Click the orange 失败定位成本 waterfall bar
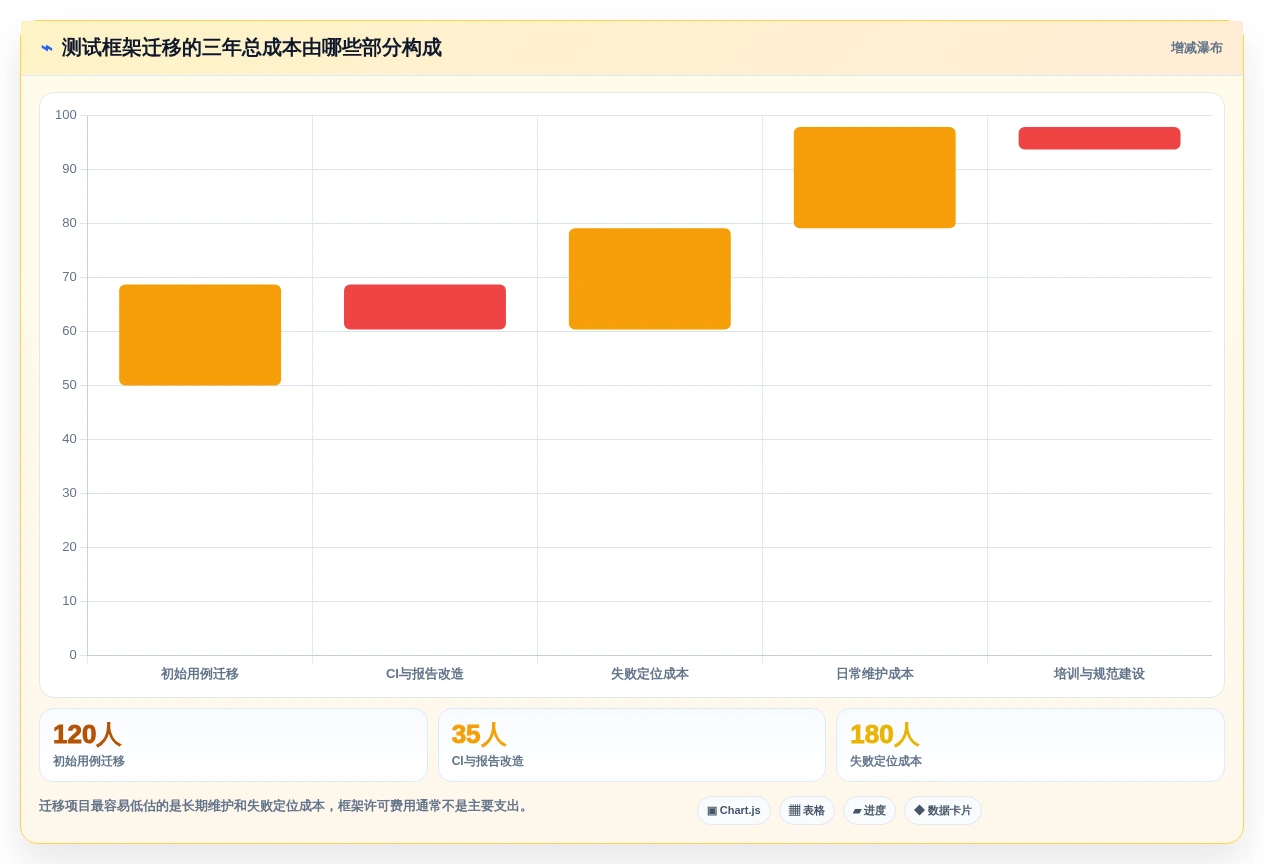The height and width of the screenshot is (864, 1264). point(650,279)
